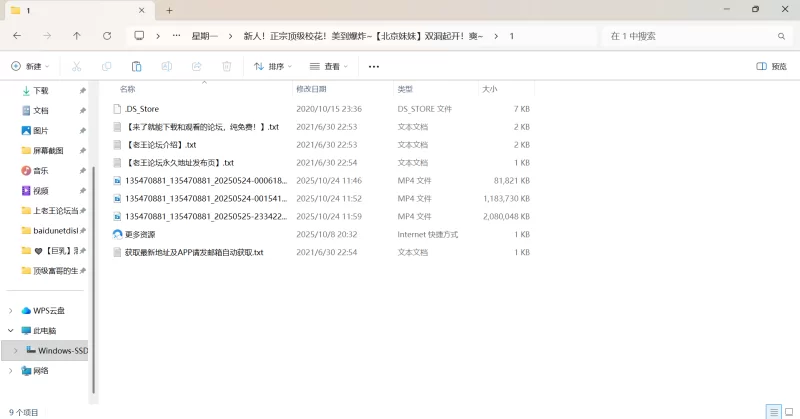800x419 pixels.
Task: Click the Cut scissors icon in toolbar
Action: coord(76,67)
